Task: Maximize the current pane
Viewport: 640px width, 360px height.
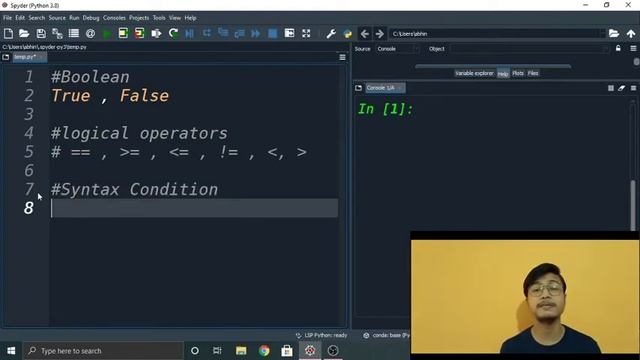Action: (x=289, y=33)
